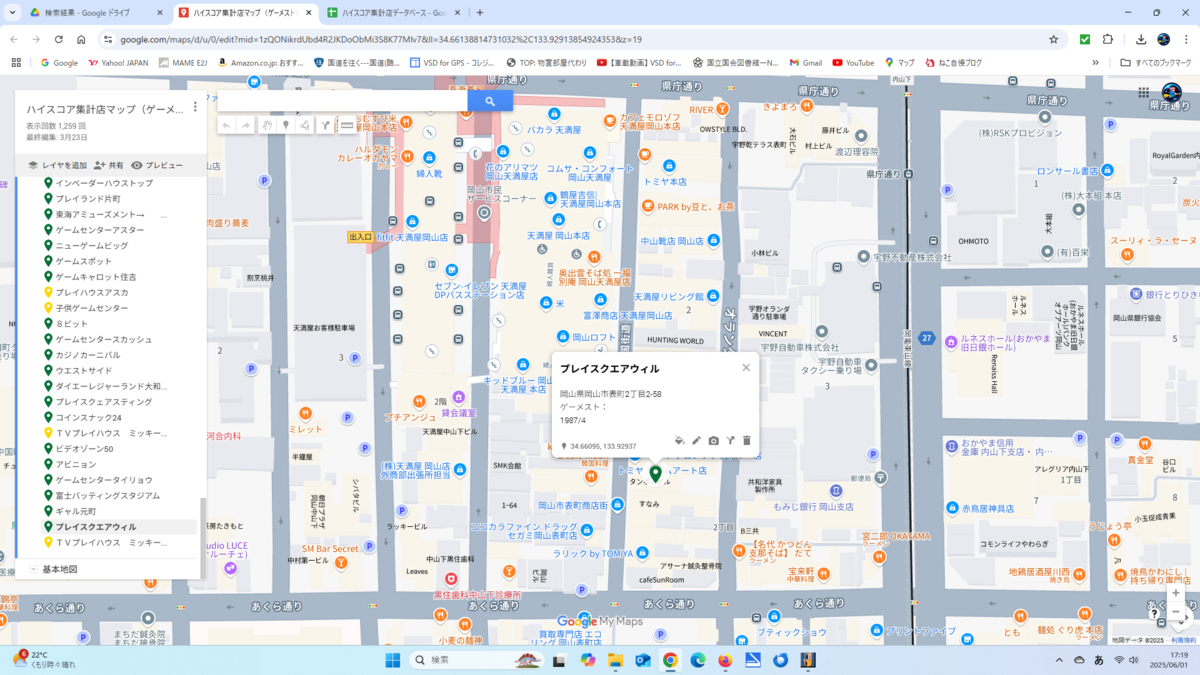Select the add directions tool

point(325,126)
